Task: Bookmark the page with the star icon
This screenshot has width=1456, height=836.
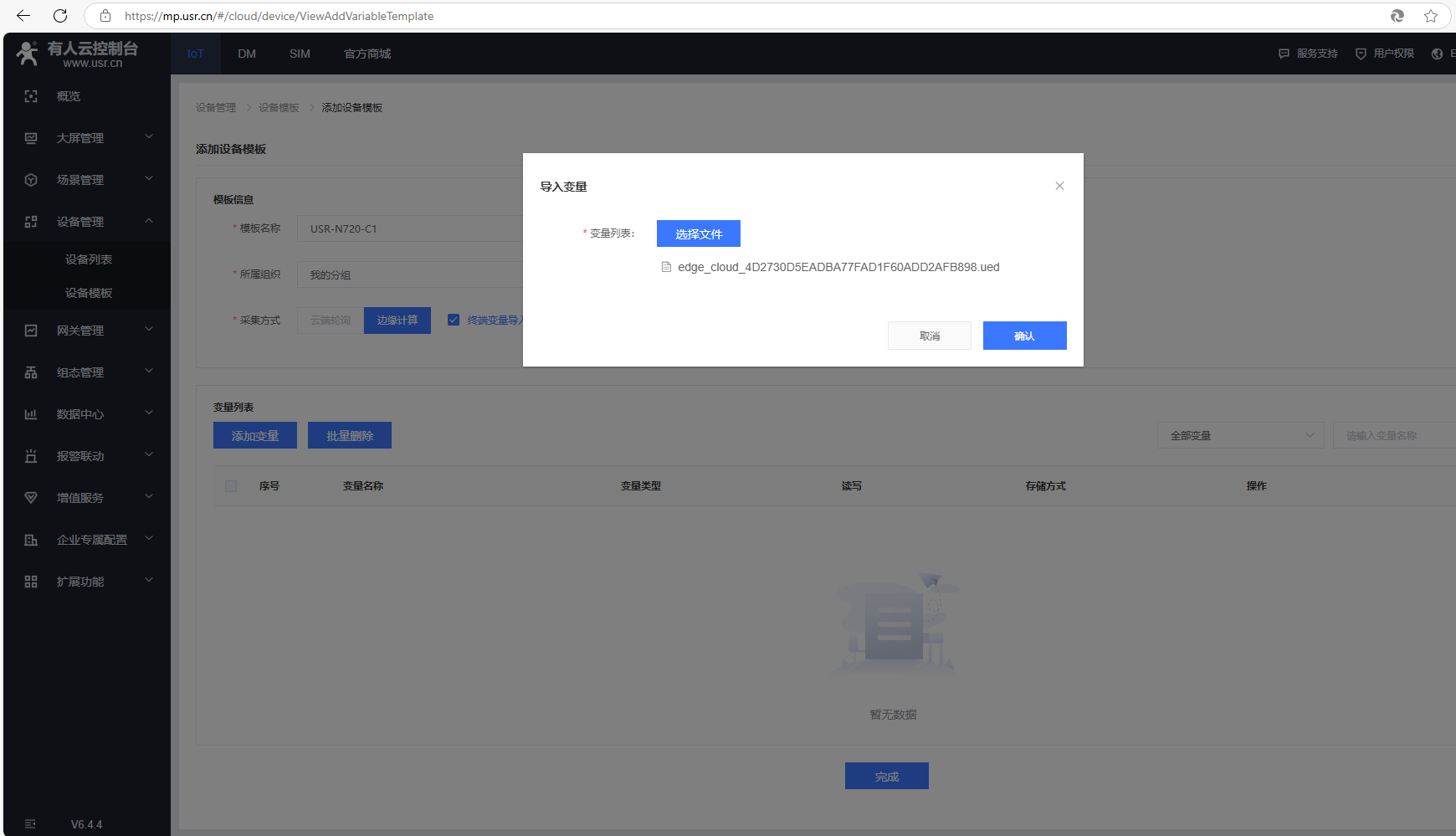Action: click(x=1431, y=16)
